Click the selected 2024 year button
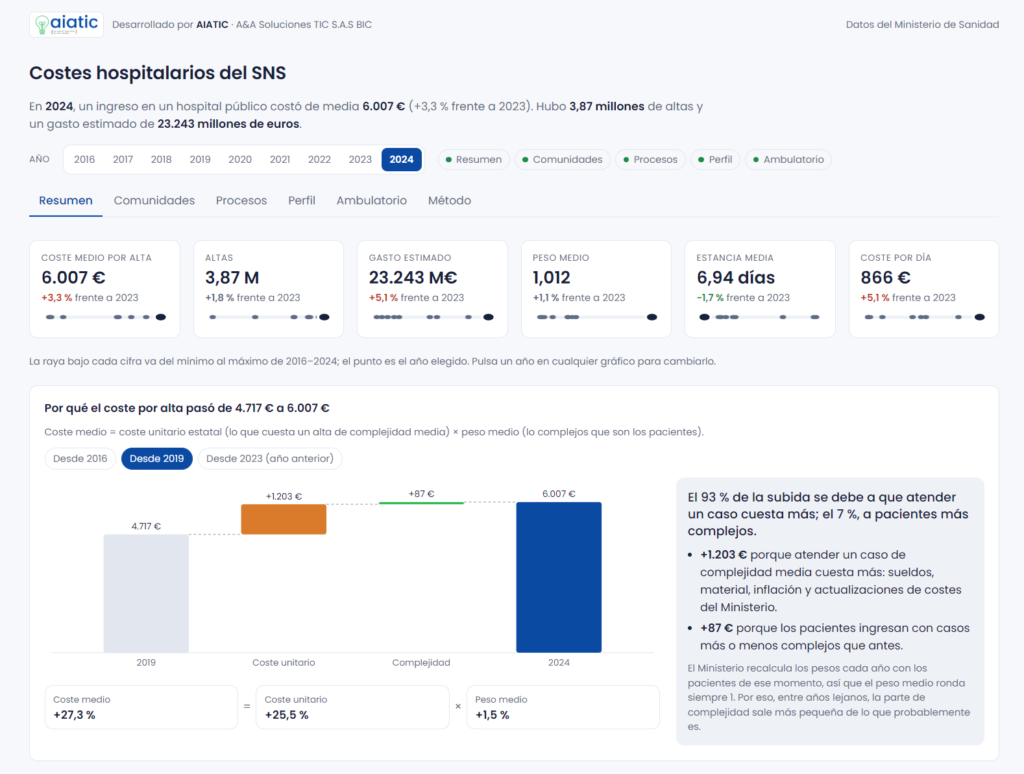 tap(402, 159)
